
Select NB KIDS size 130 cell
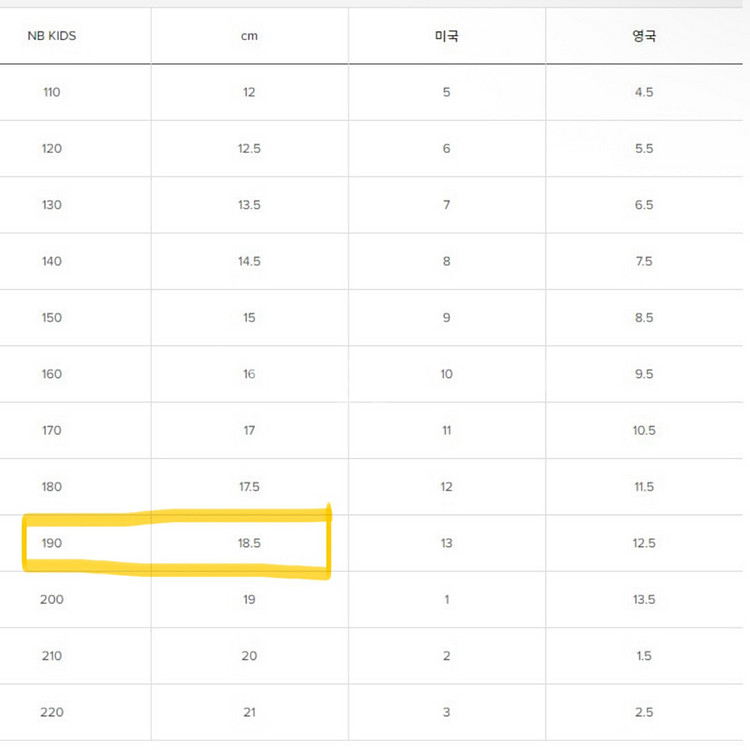click(52, 205)
